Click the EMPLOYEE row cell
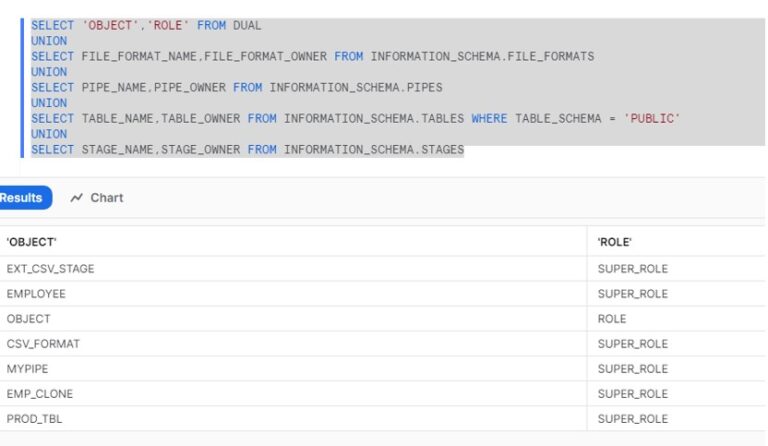The width and height of the screenshot is (768, 446). coord(36,294)
